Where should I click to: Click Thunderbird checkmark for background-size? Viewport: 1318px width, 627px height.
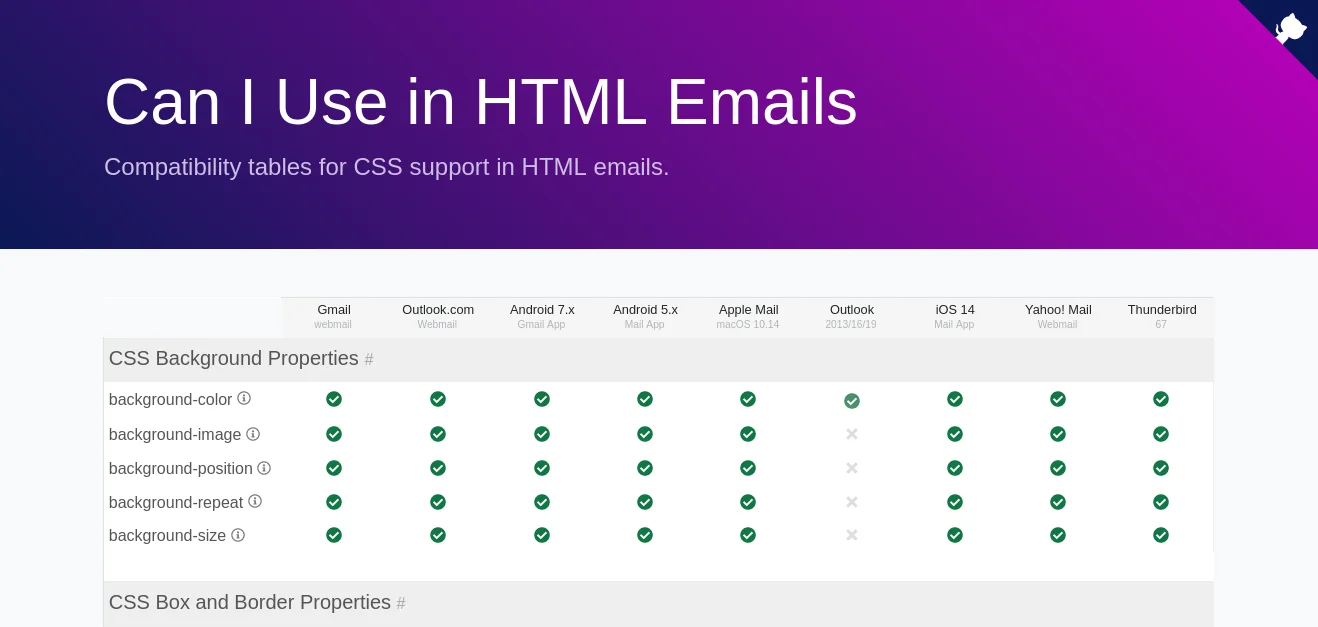1161,535
